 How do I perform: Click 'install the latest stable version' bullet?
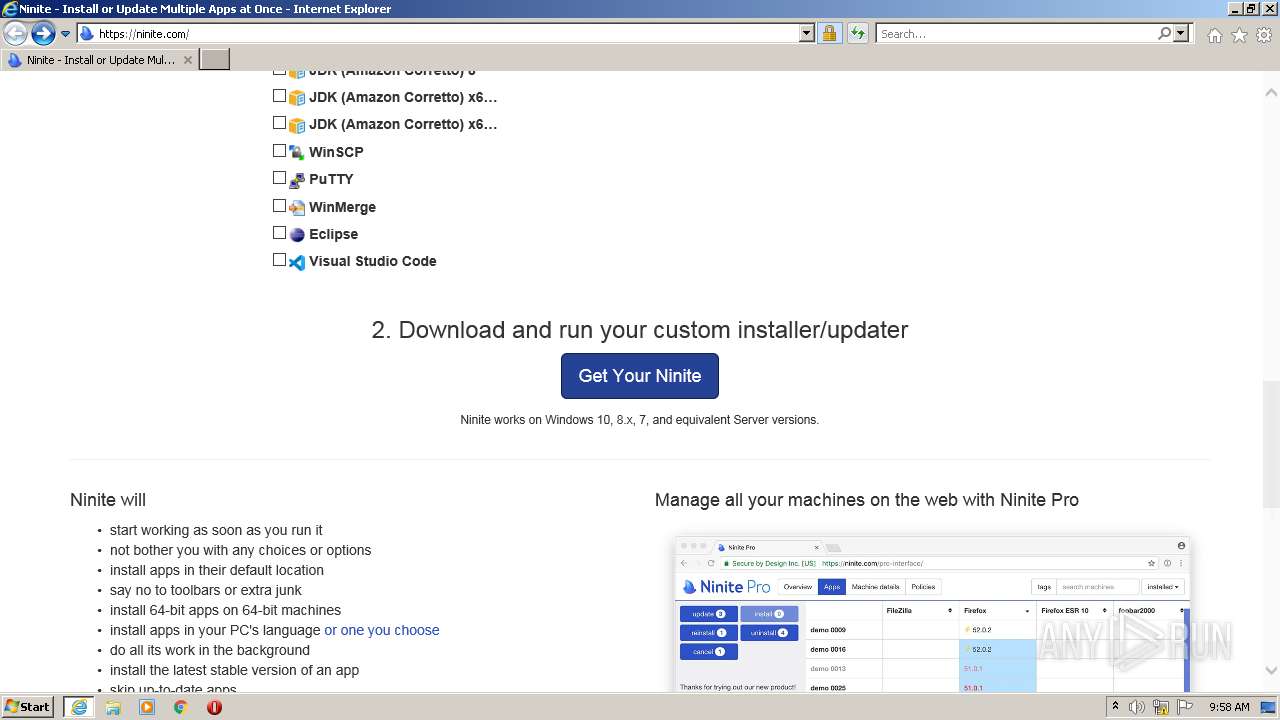pos(234,670)
